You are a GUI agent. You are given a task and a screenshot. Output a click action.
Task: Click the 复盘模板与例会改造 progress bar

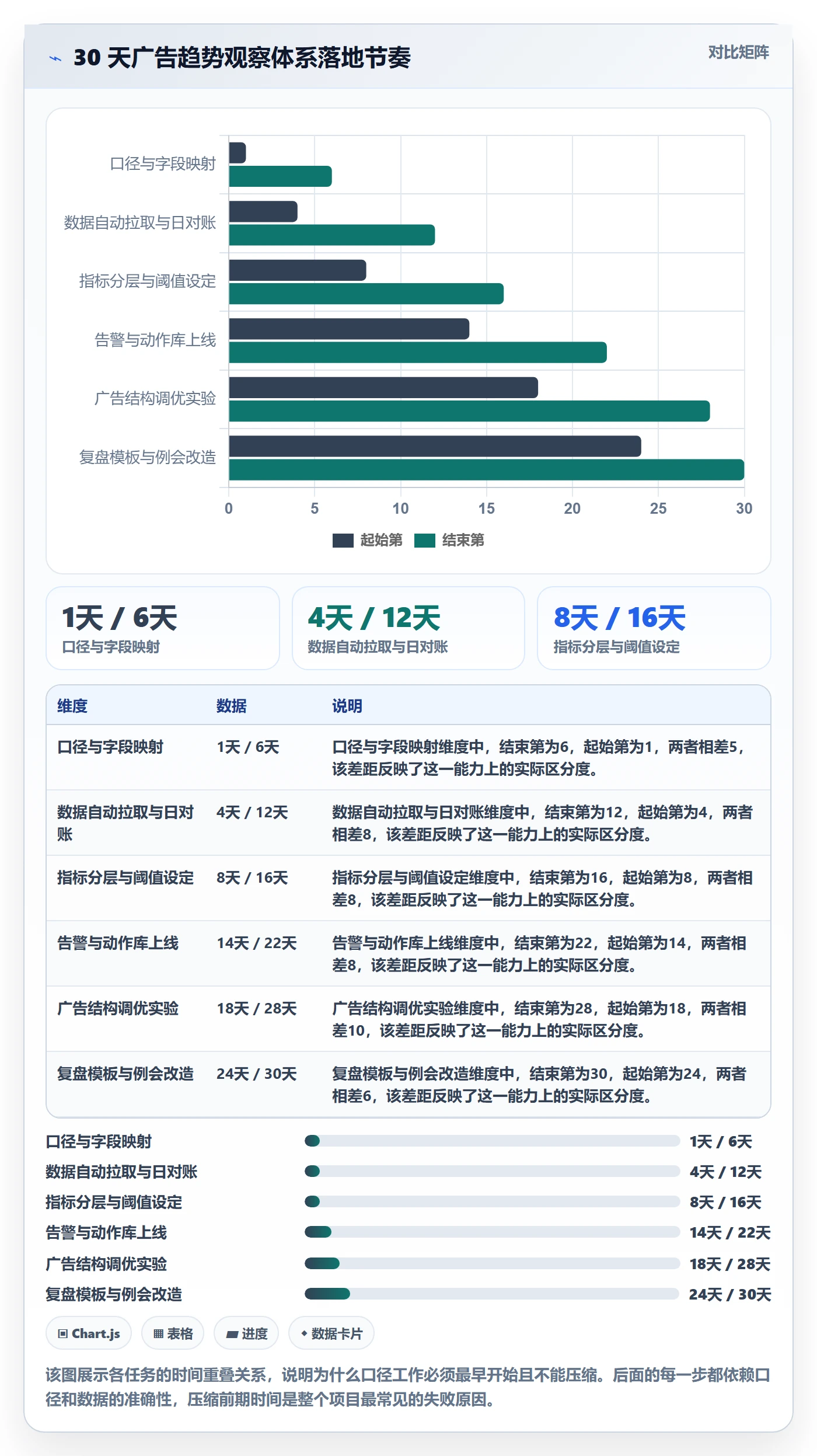click(x=492, y=1294)
